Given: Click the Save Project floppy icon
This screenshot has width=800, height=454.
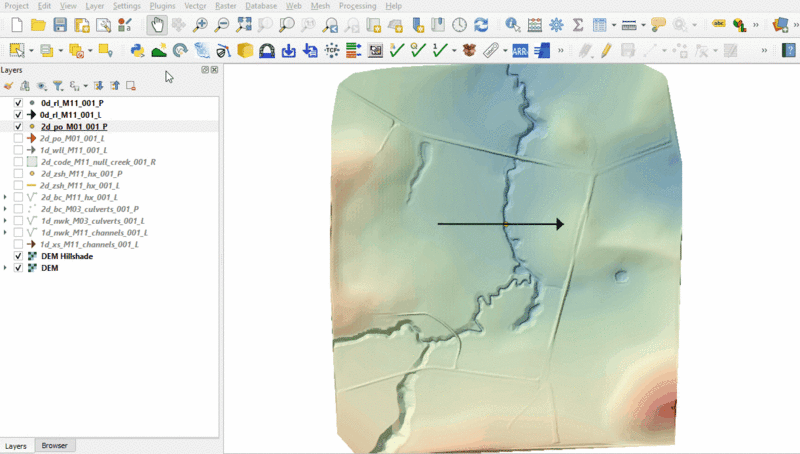Looking at the screenshot, I should coord(60,24).
